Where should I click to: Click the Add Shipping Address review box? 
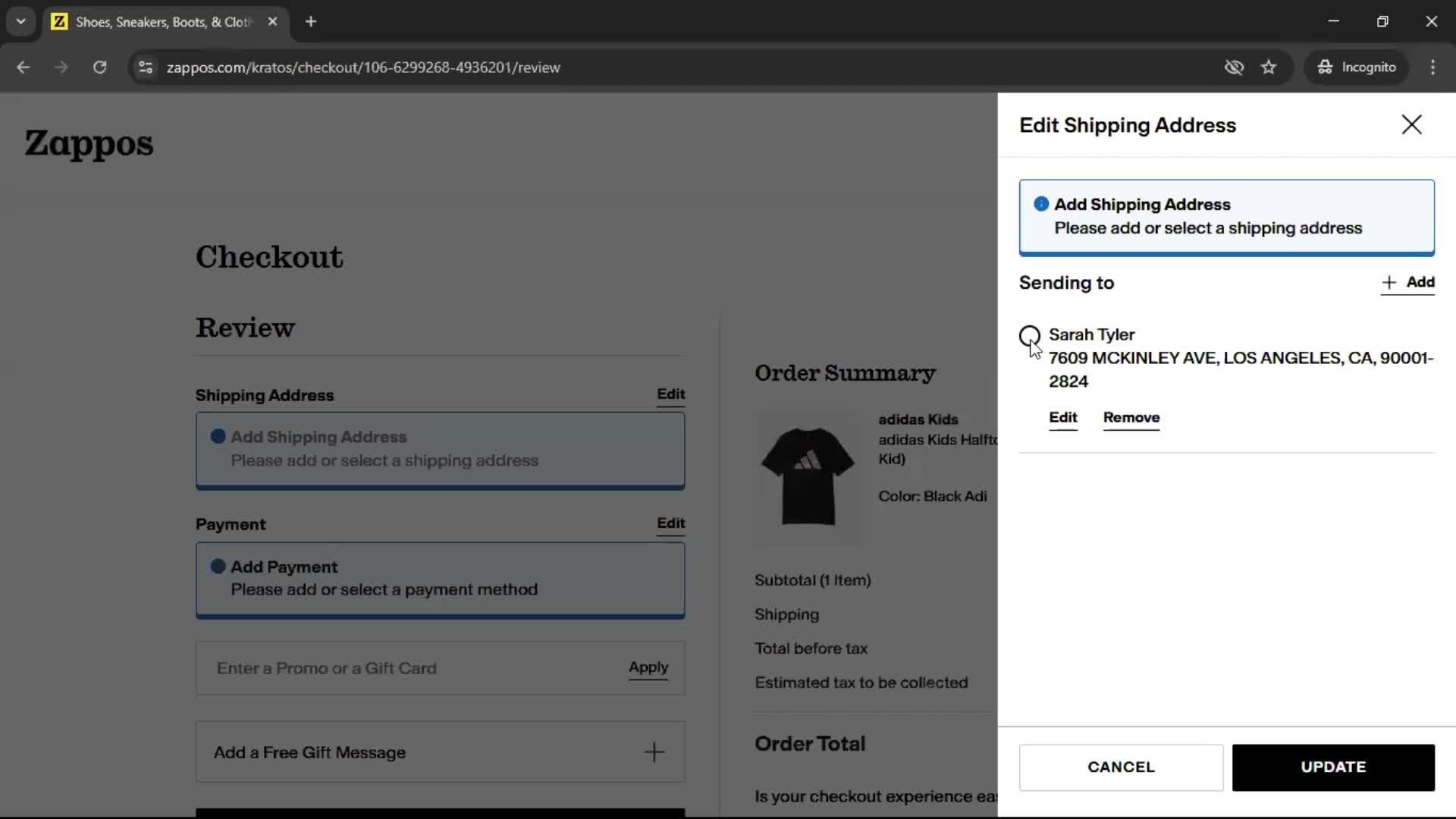[x=440, y=450]
